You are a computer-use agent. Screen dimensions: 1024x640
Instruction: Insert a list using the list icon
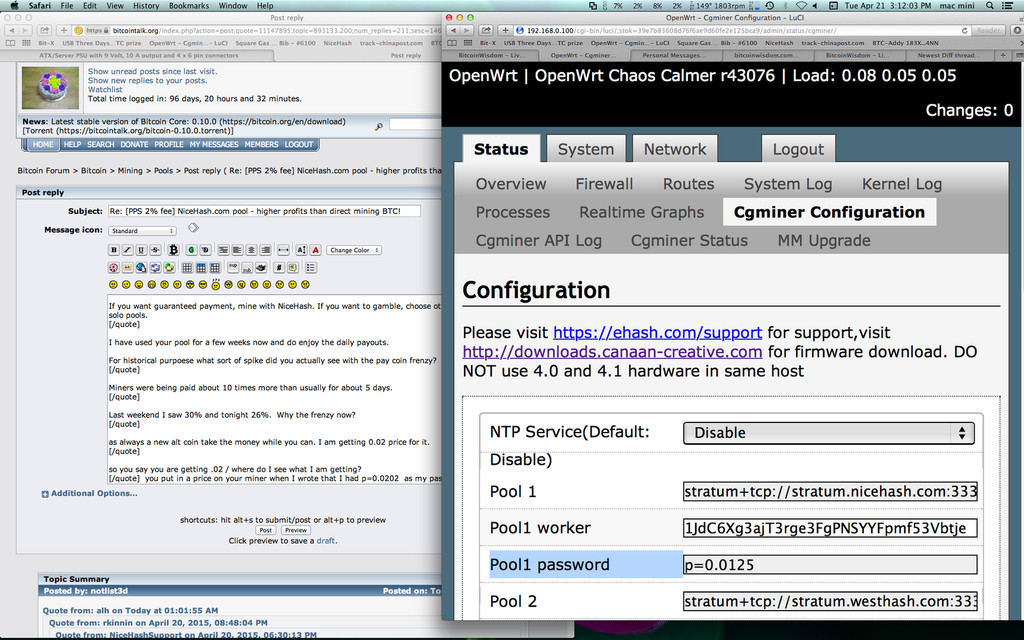point(311,268)
